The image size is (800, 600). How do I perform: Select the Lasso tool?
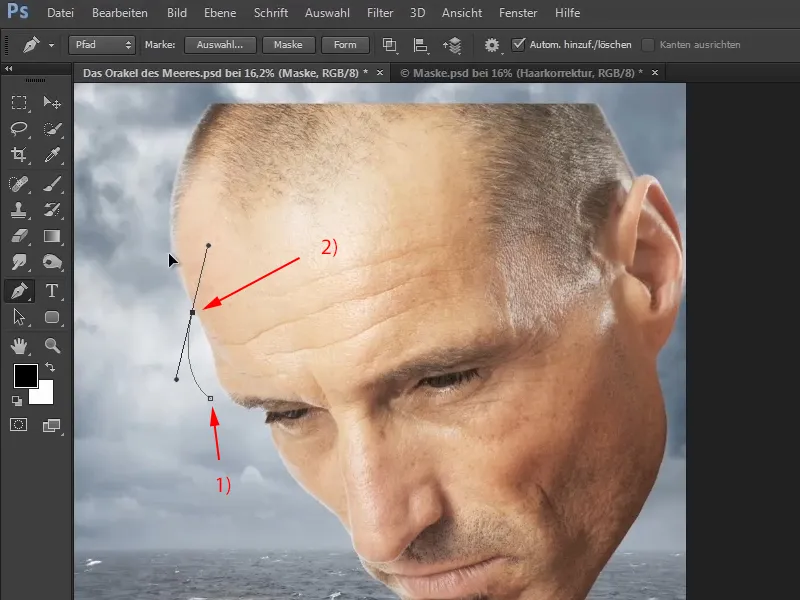pyautogui.click(x=19, y=129)
